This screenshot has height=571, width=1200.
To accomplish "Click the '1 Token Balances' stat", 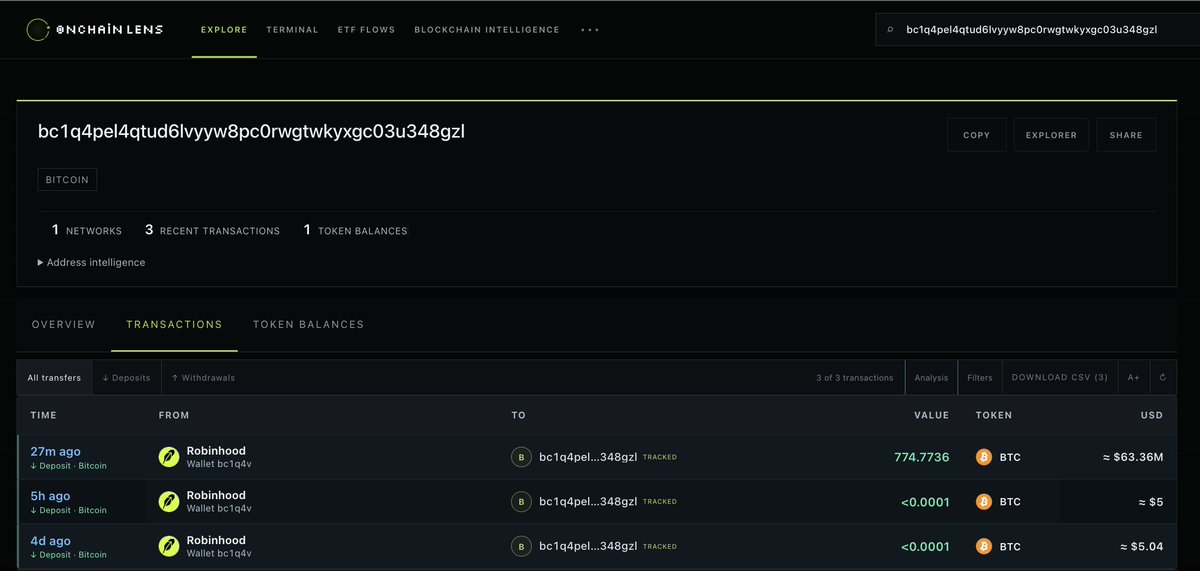I will tap(356, 230).
